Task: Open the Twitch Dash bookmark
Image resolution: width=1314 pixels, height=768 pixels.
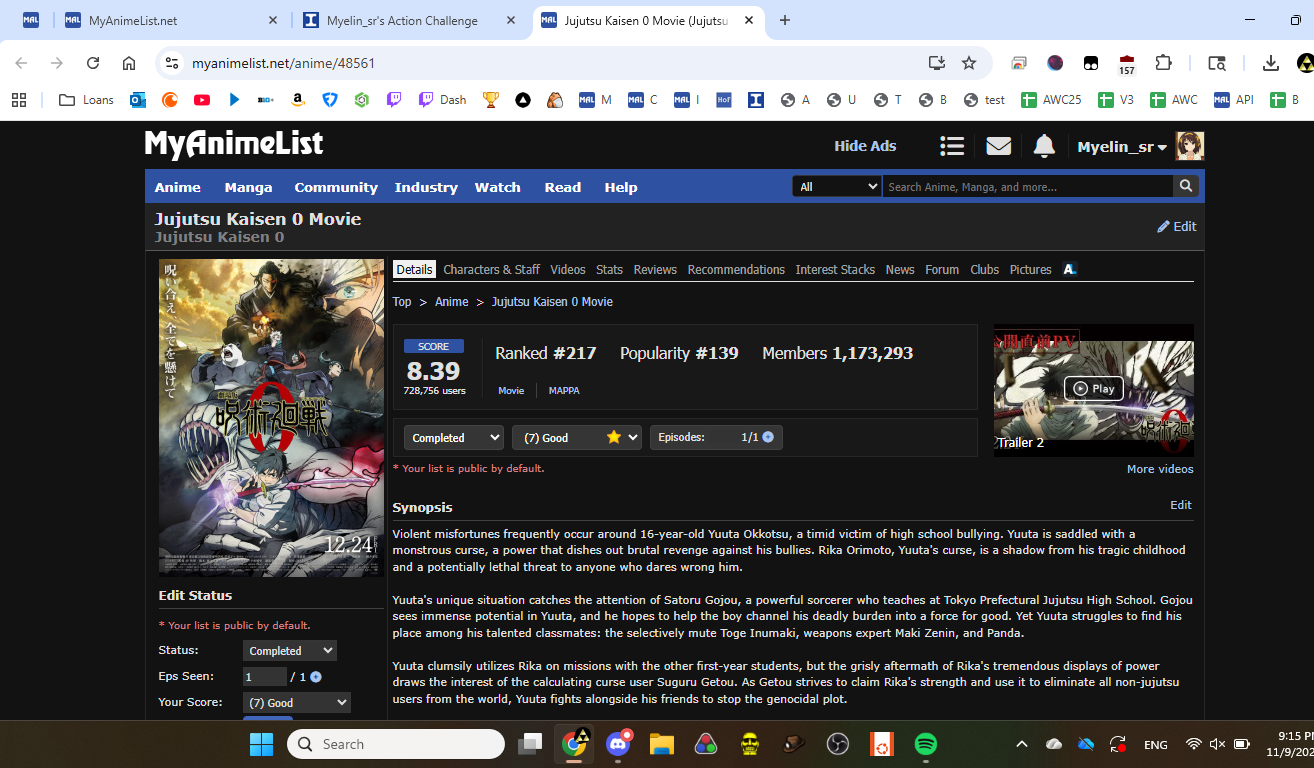Action: click(442, 100)
